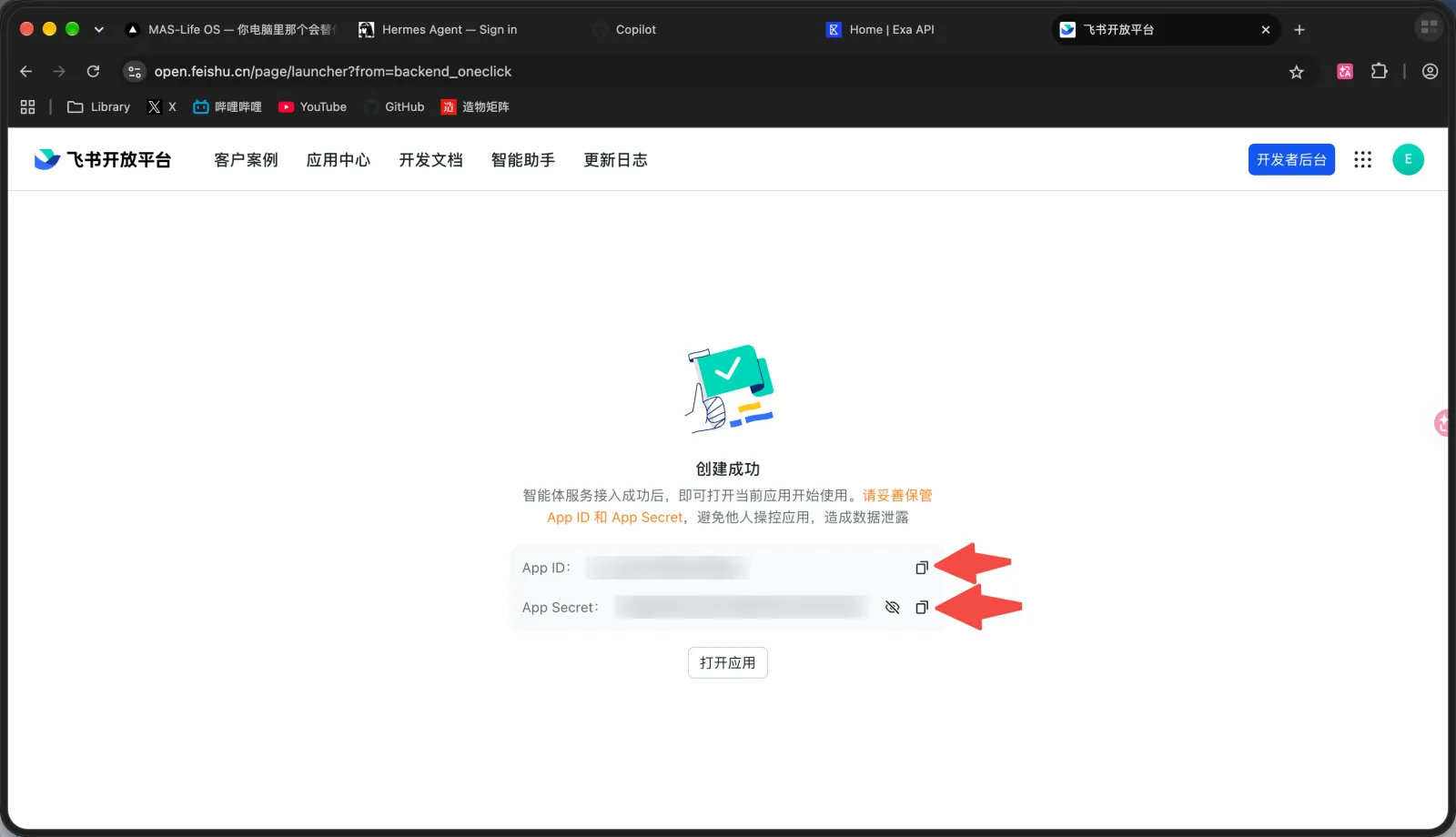Open the browser extensions puzzle menu
The width and height of the screenshot is (1456, 837).
(x=1380, y=72)
